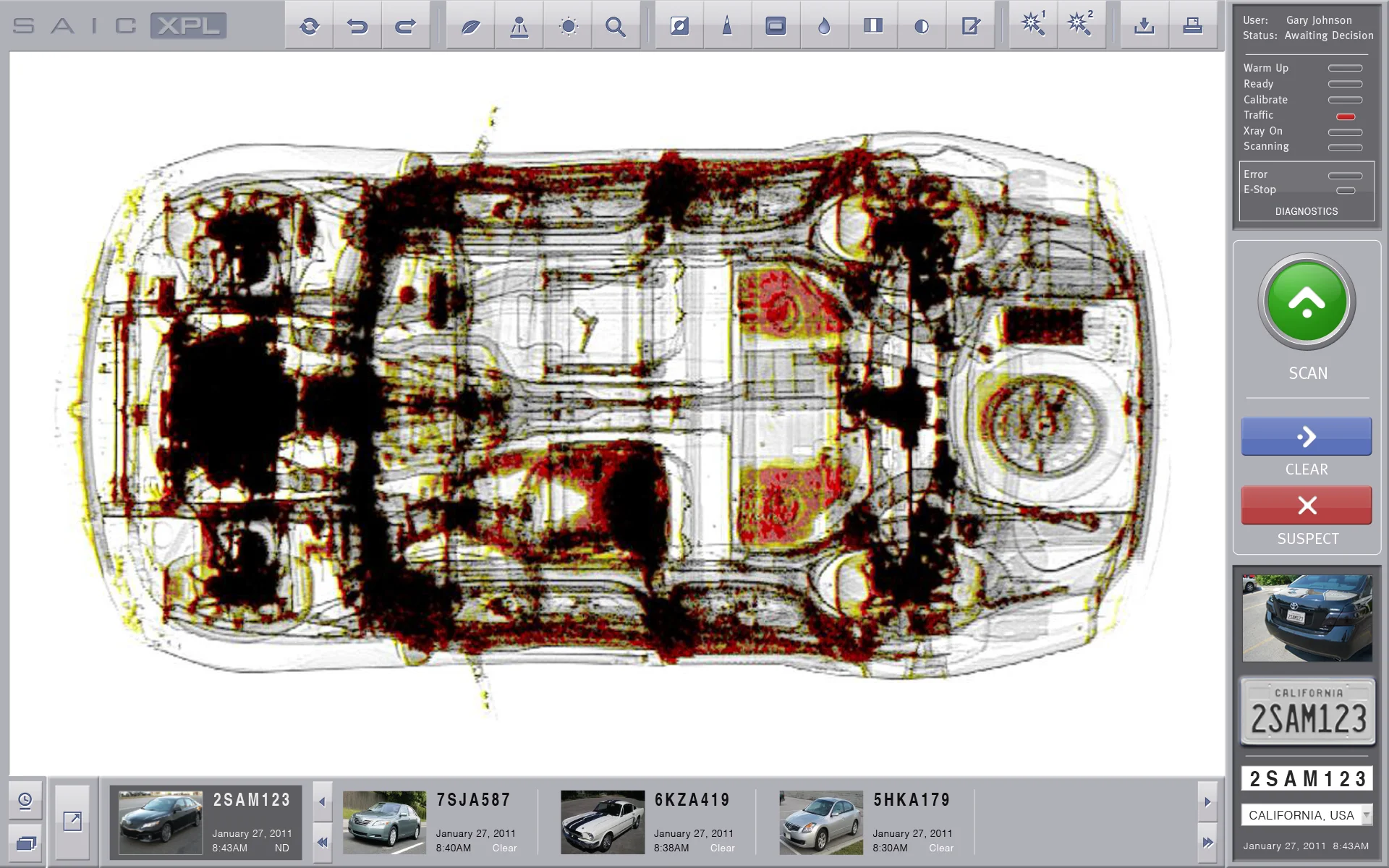Viewport: 1389px width, 868px height.
Task: Click the print icon
Action: click(x=1192, y=27)
